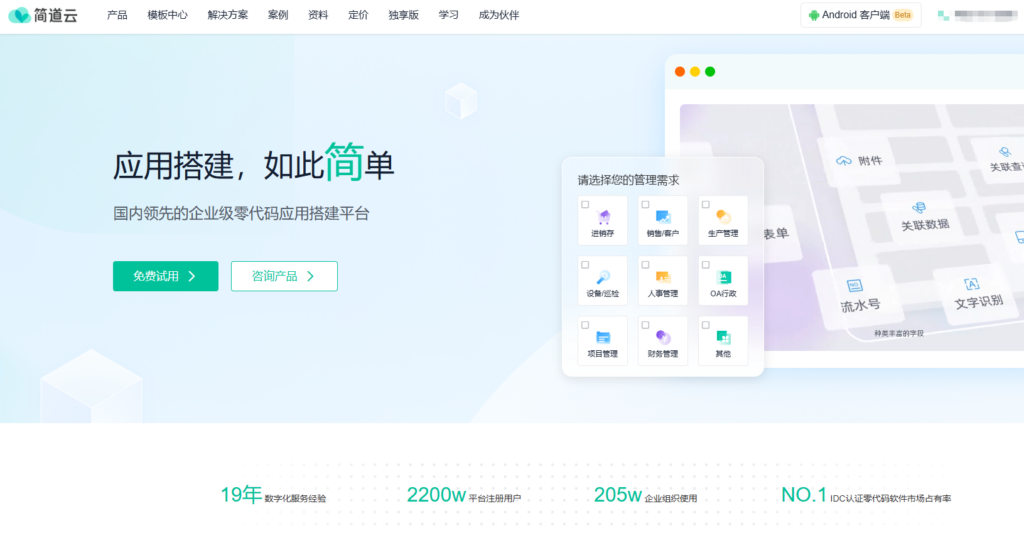Check the 项目管理 checkbox
The width and height of the screenshot is (1024, 543).
[x=585, y=325]
